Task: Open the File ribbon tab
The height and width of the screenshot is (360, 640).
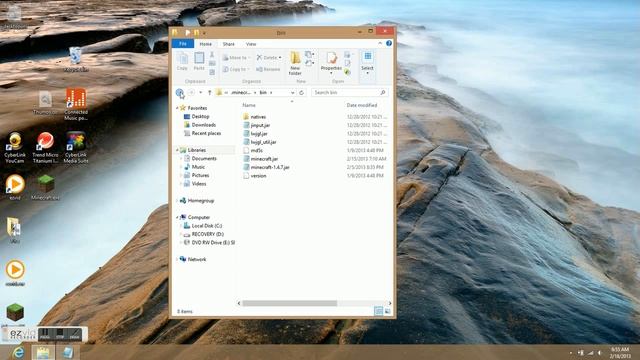Action: point(183,44)
